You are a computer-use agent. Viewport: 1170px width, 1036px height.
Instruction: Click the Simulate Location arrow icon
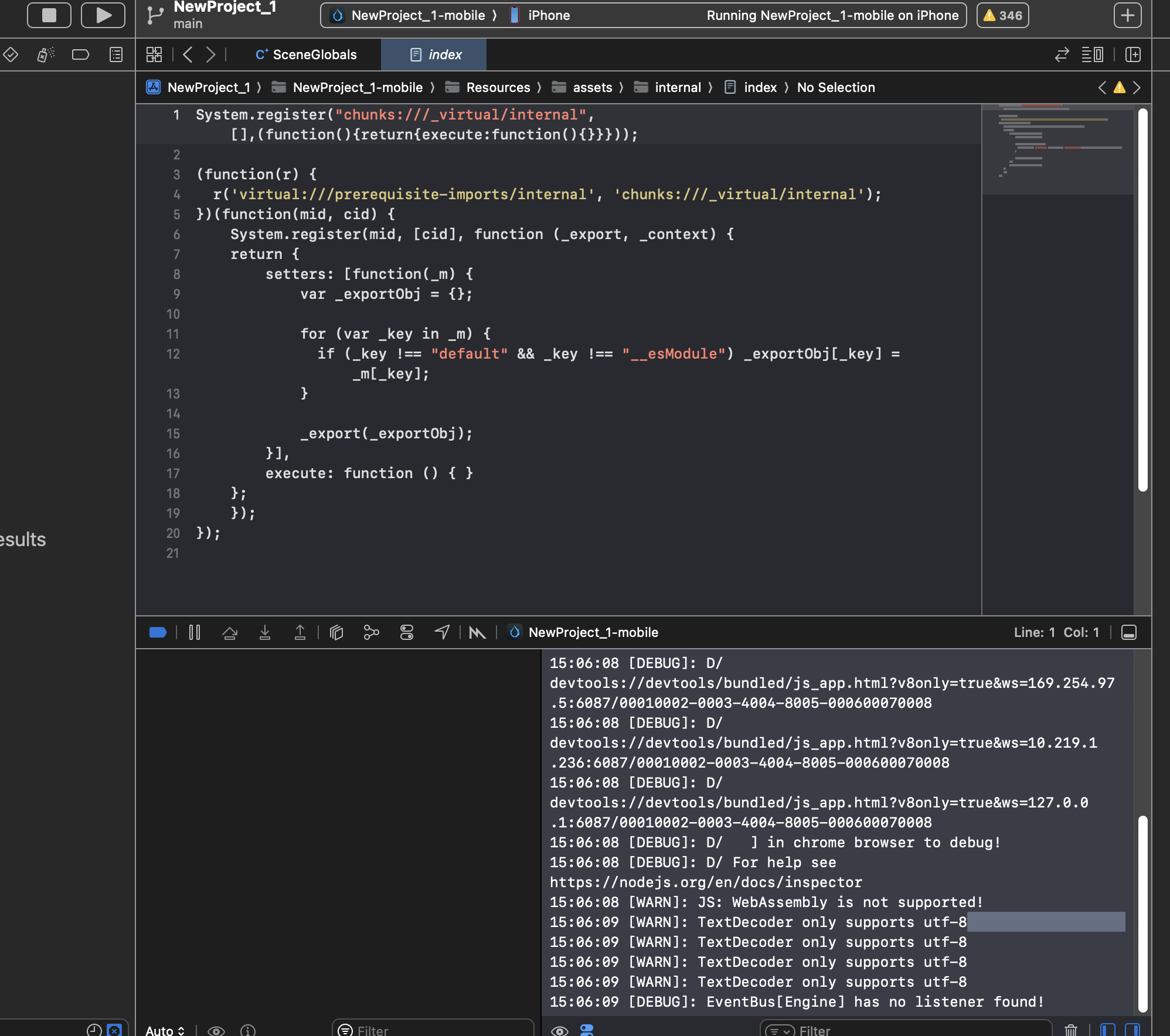[442, 632]
